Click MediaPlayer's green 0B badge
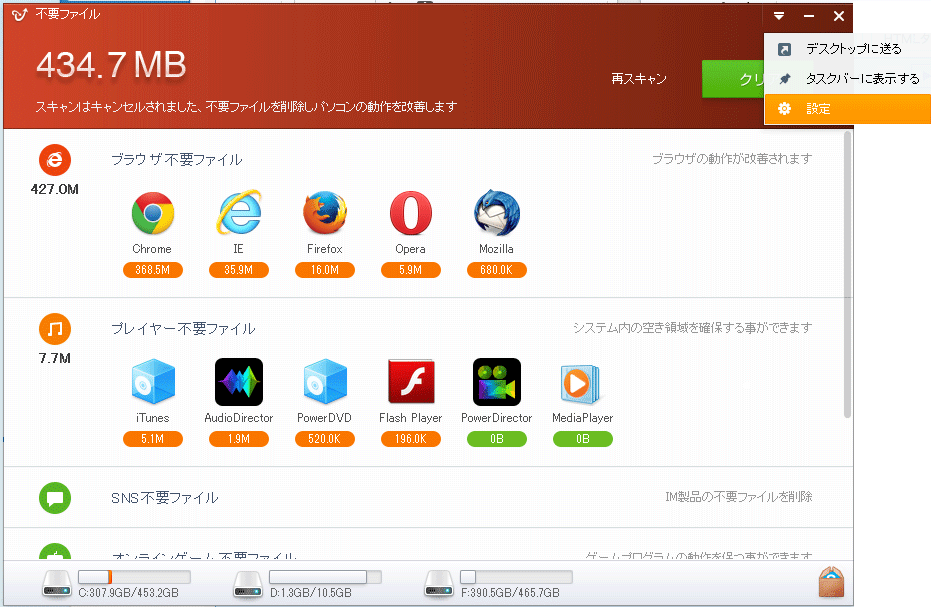The width and height of the screenshot is (931, 607). coord(582,440)
